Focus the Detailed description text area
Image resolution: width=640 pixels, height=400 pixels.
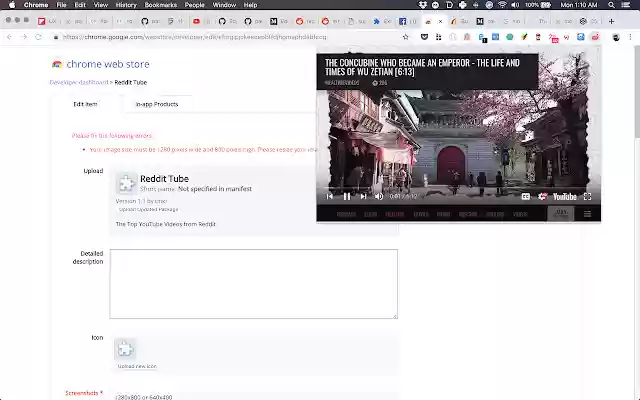click(253, 284)
